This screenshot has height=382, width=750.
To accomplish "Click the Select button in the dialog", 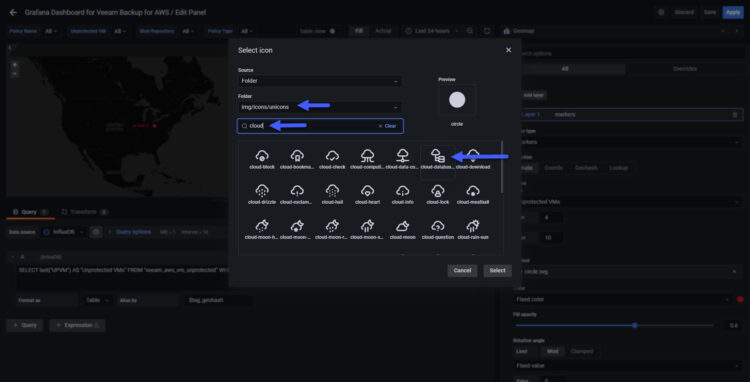I will click(497, 271).
